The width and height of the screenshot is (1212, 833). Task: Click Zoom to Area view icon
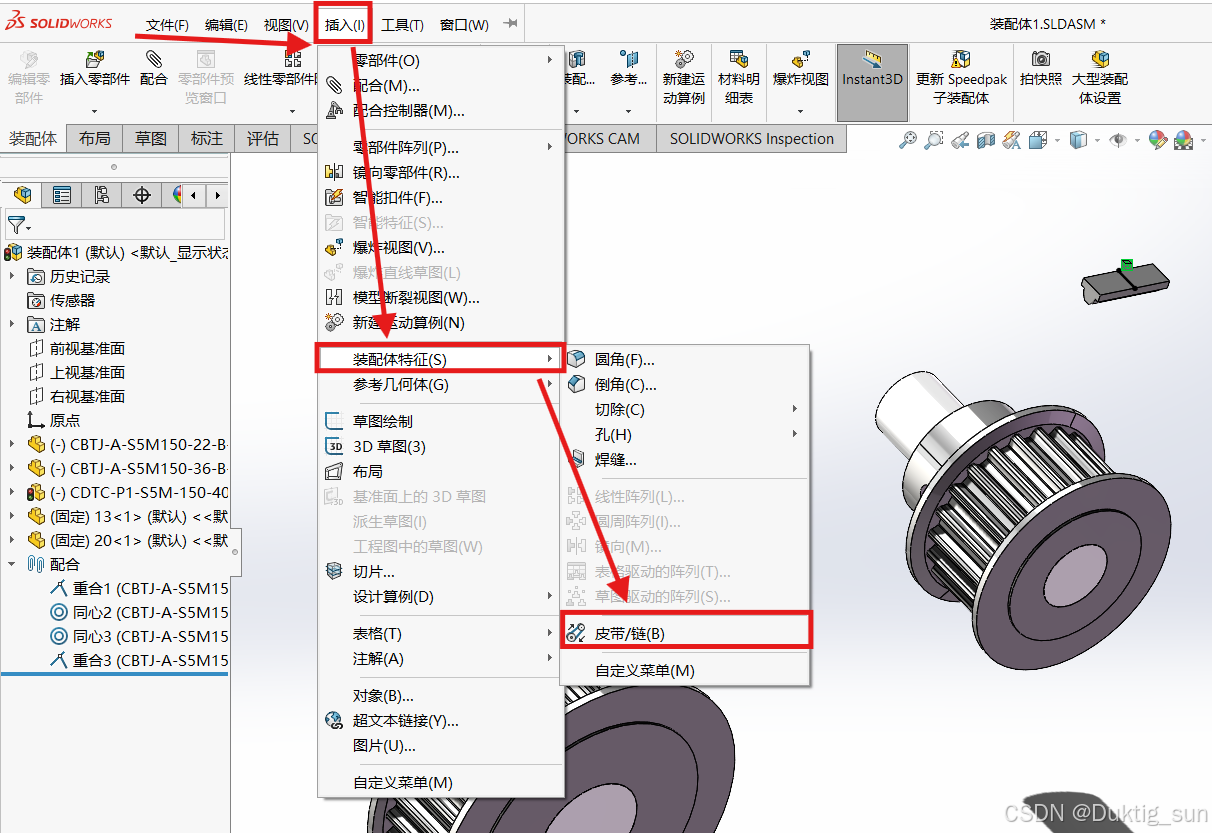pos(933,141)
